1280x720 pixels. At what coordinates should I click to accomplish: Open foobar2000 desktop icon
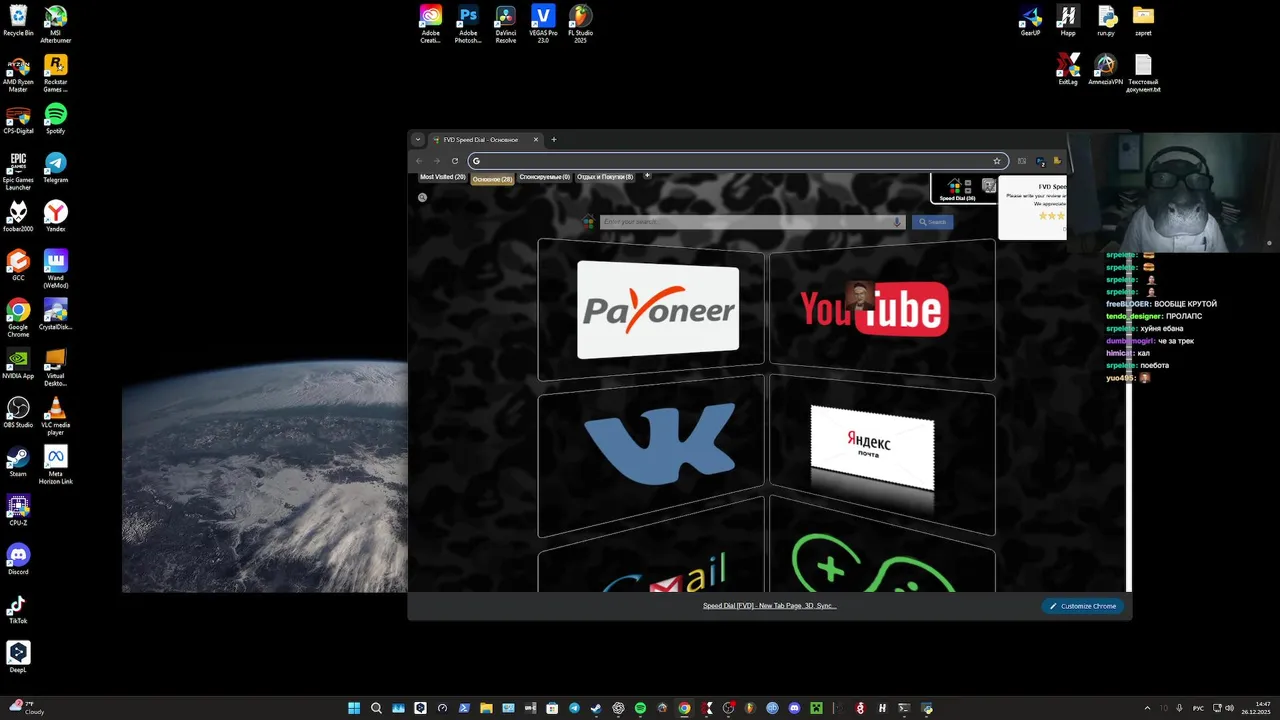click(18, 216)
